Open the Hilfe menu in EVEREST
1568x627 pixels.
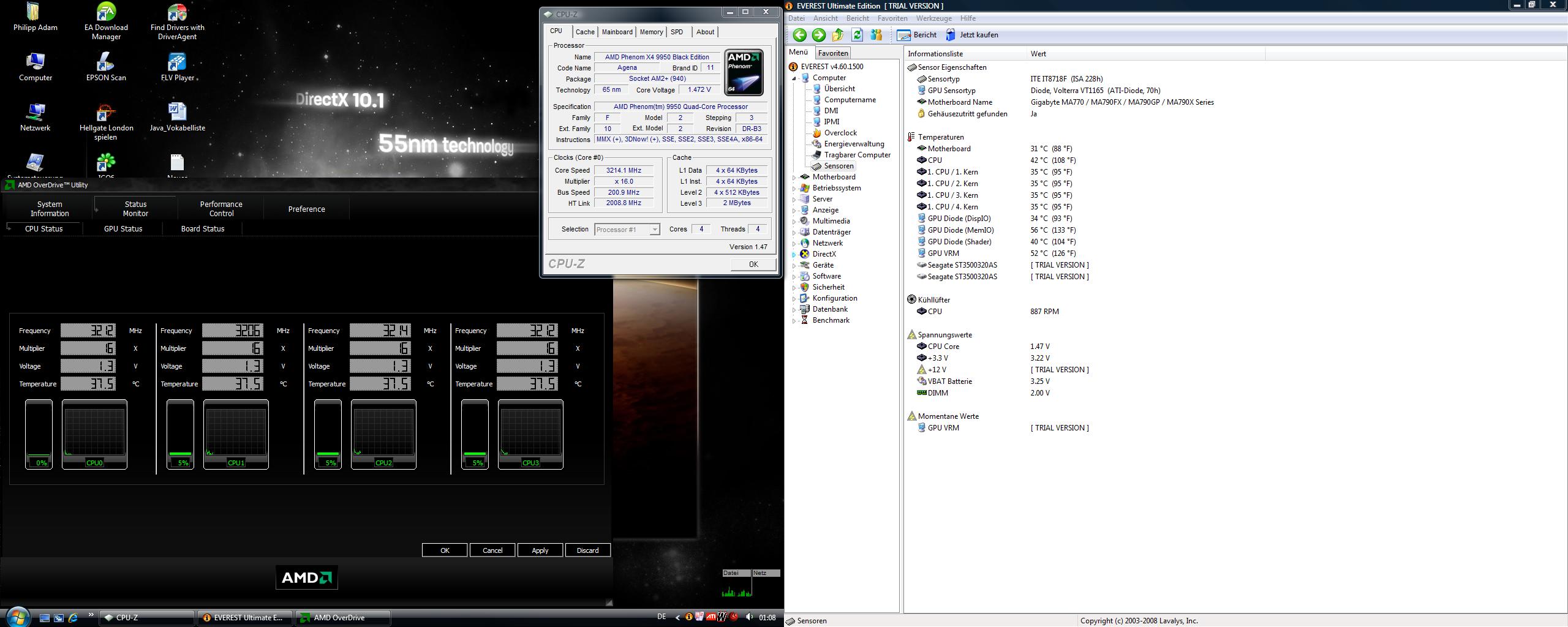pos(968,18)
